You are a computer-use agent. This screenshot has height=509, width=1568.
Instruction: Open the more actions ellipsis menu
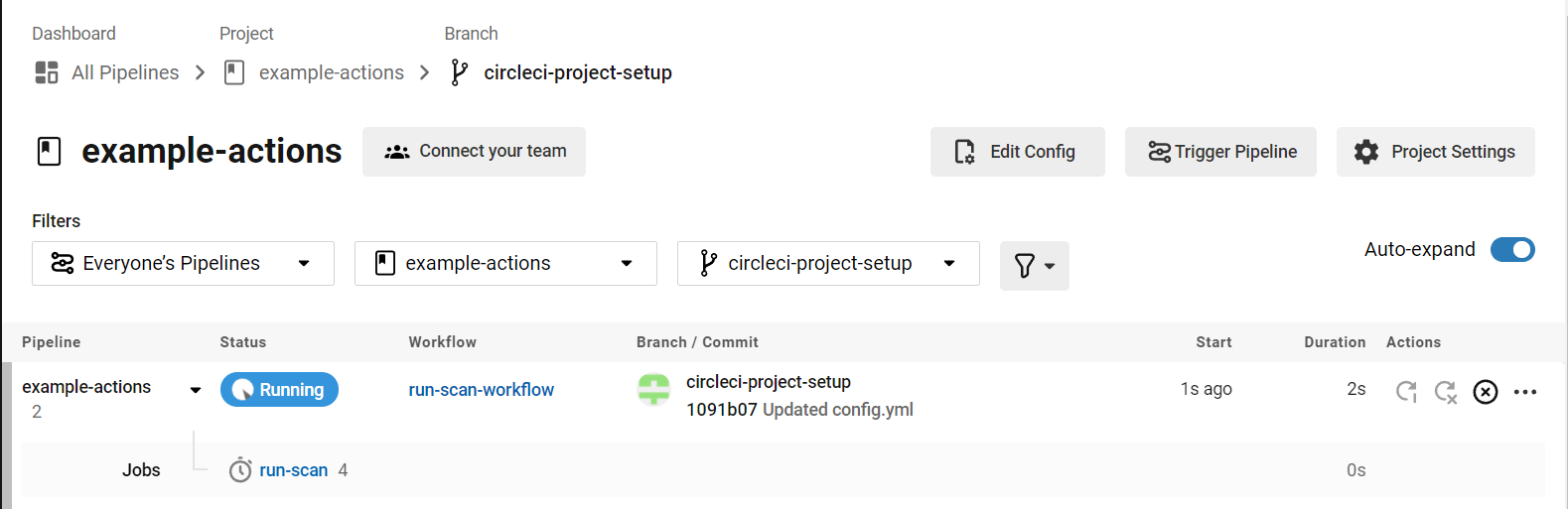tap(1525, 392)
